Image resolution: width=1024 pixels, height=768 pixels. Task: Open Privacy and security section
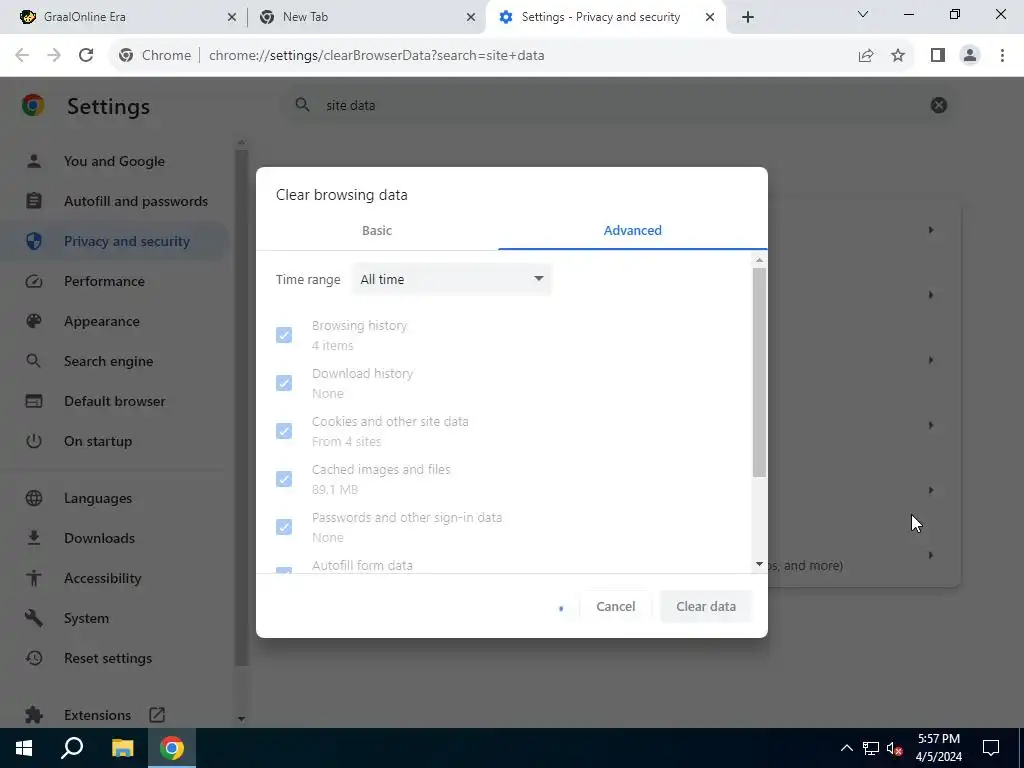[x=114, y=241]
